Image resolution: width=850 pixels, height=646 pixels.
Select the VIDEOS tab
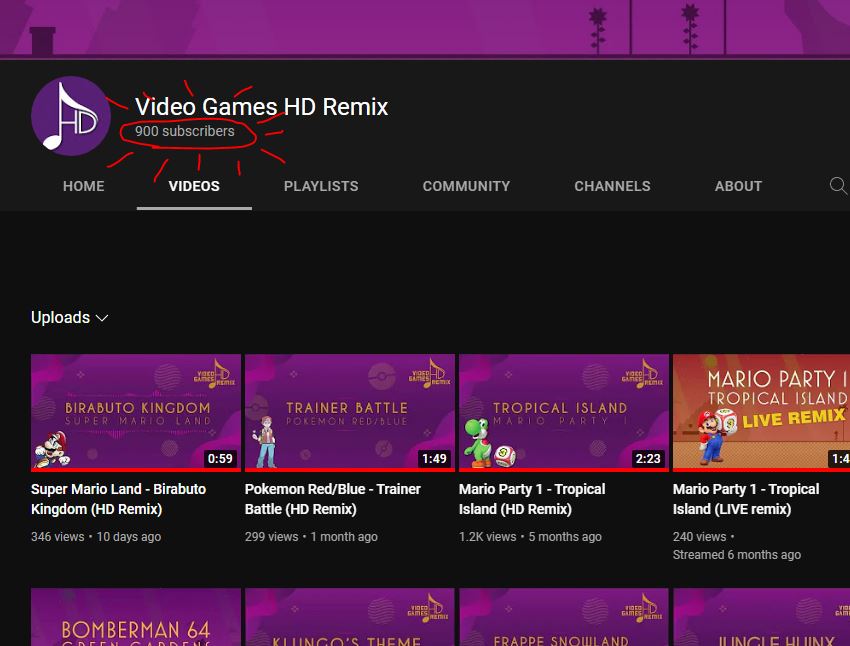point(194,186)
